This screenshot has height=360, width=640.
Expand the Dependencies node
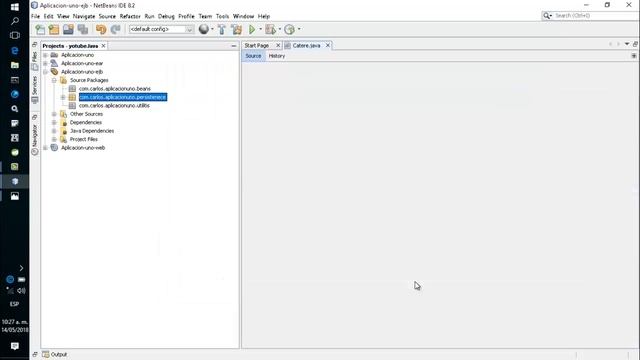tap(54, 122)
